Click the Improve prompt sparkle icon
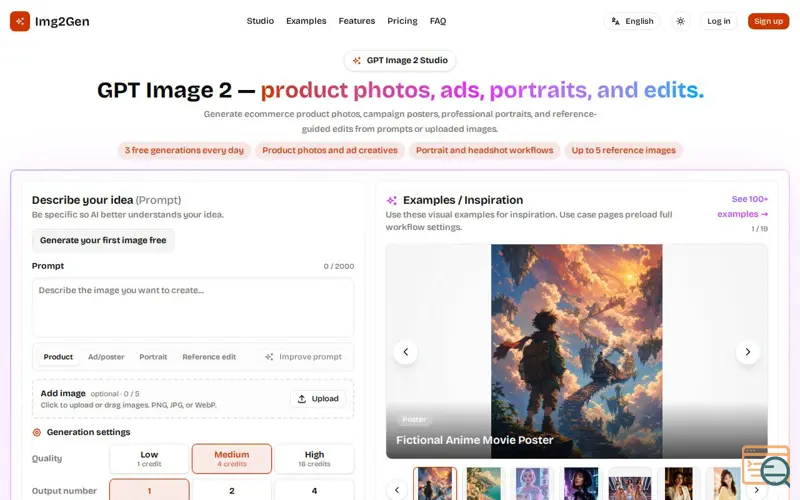 [269, 357]
